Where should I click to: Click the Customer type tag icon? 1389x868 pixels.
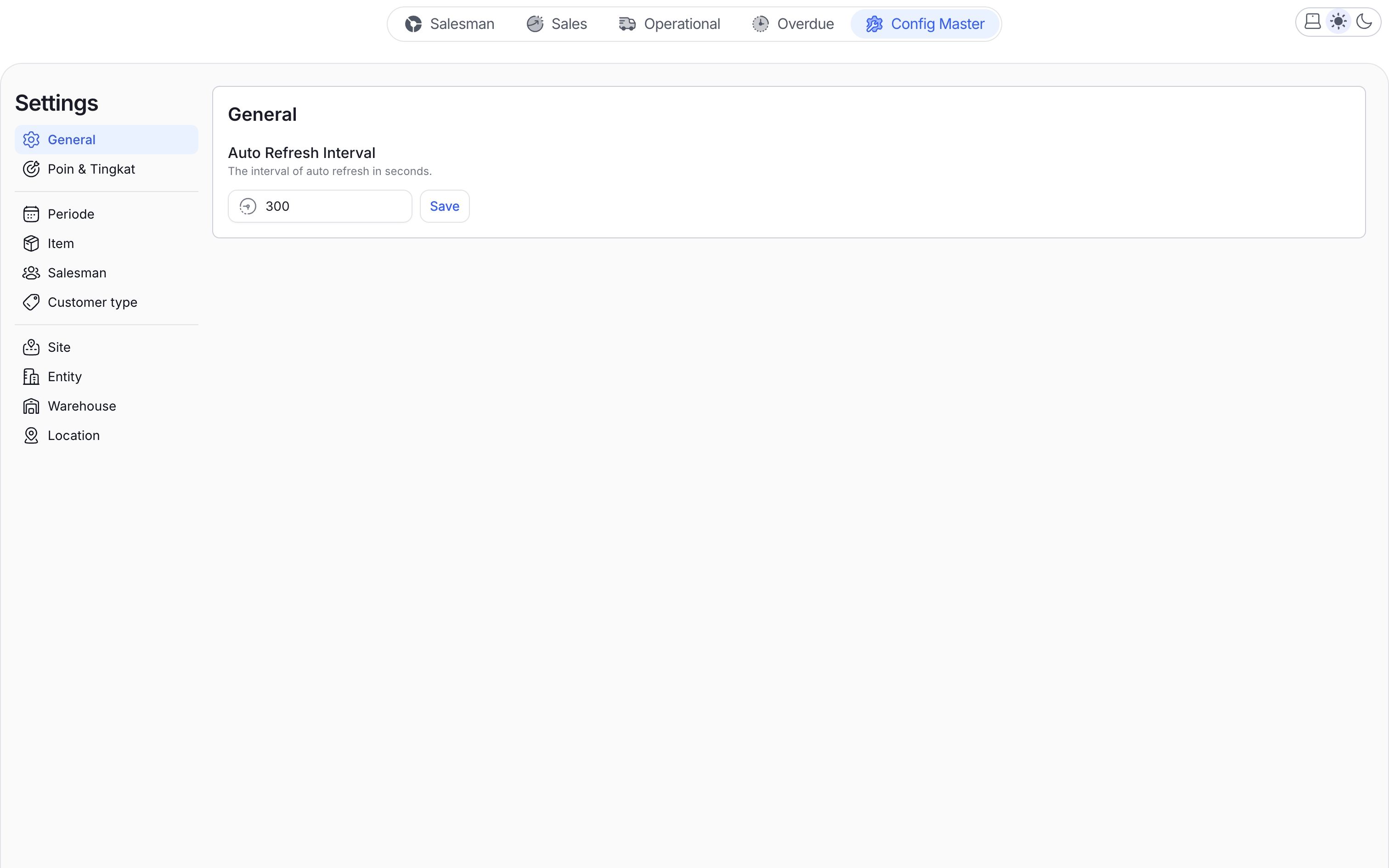[x=31, y=302]
